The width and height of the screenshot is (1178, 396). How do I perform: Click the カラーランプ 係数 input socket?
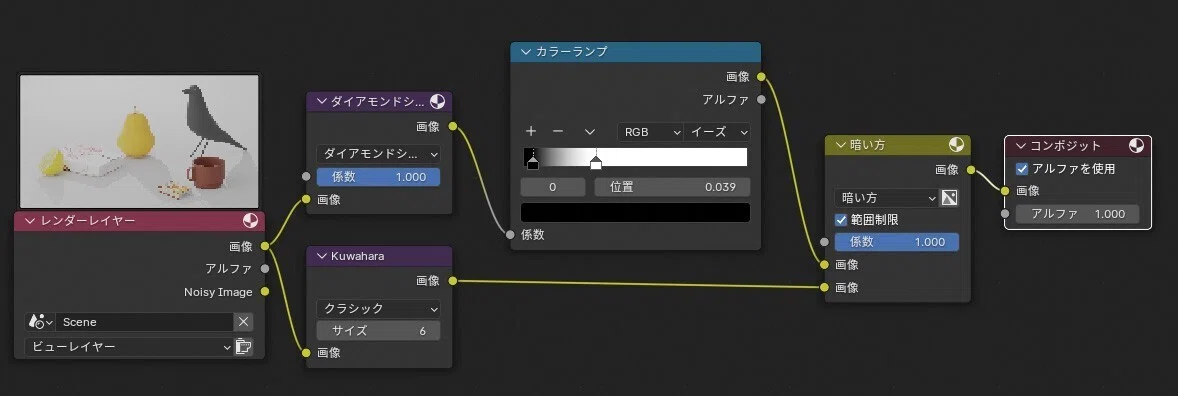pyautogui.click(x=511, y=234)
